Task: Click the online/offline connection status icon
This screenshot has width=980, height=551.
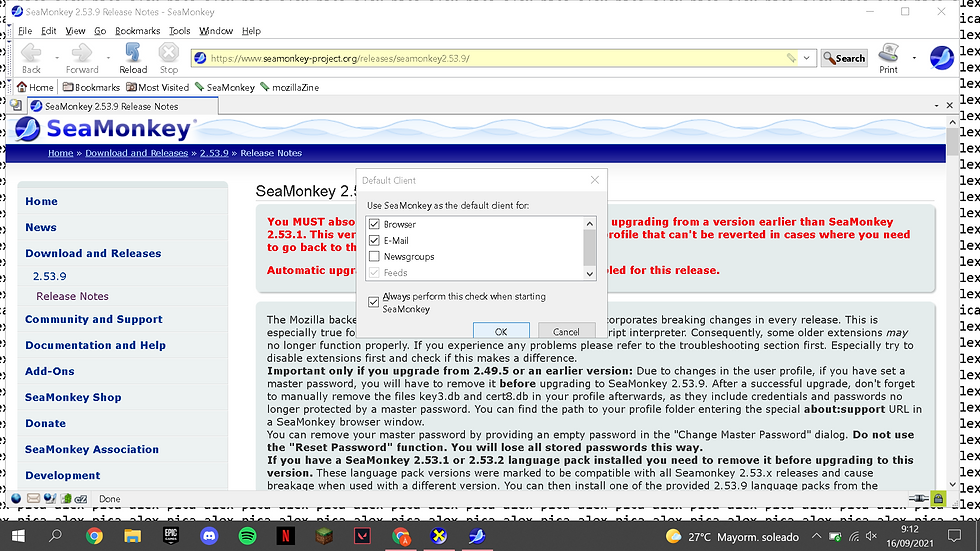Action: click(918, 499)
